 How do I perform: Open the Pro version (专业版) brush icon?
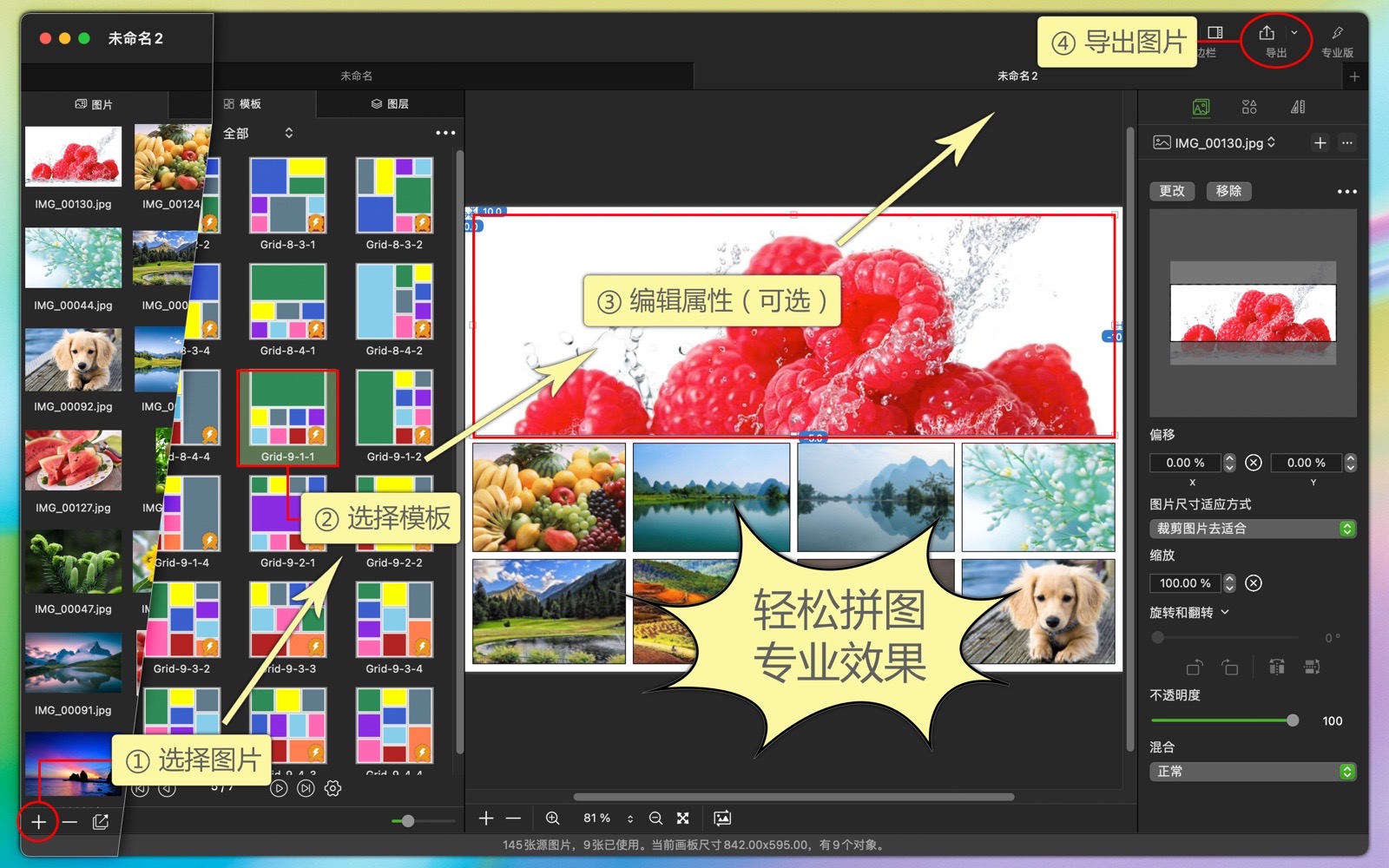[1337, 34]
